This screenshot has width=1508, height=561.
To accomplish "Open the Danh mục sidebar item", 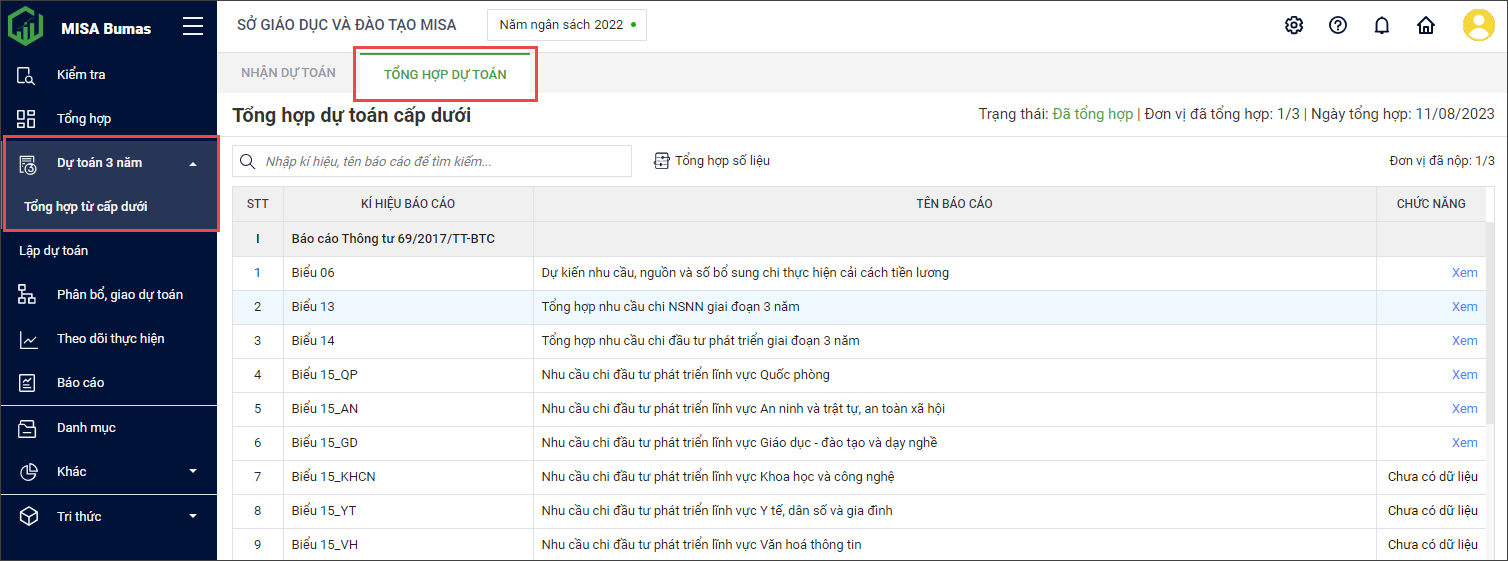I will pos(86,428).
